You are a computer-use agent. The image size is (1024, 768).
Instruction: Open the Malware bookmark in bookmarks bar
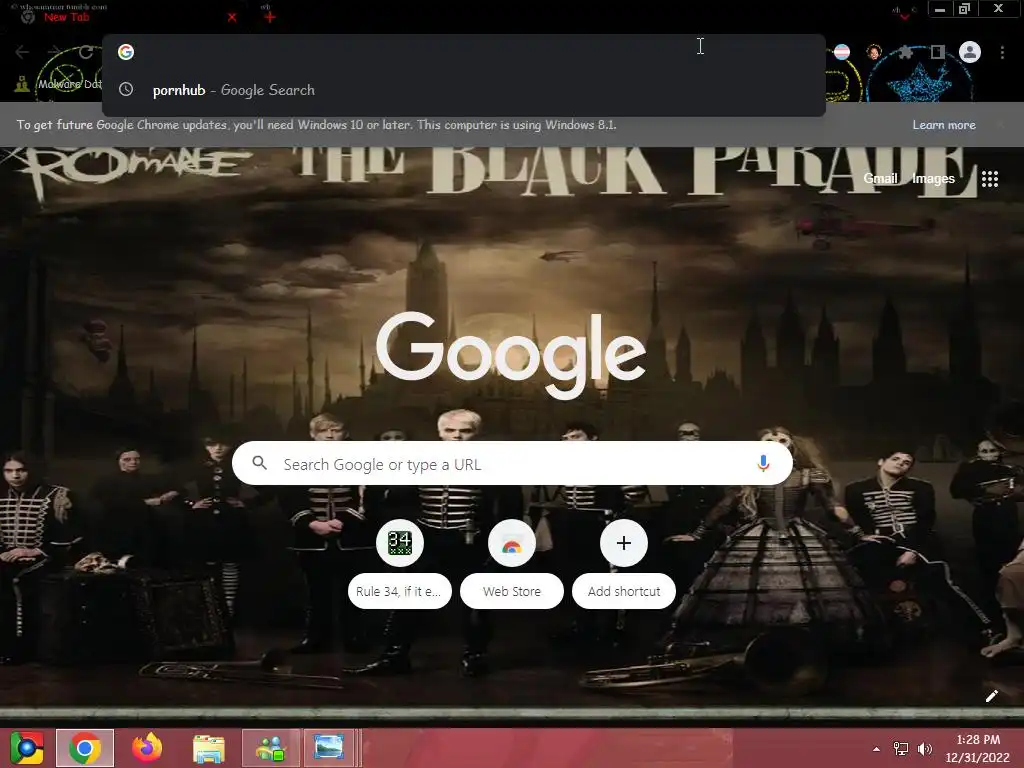coord(59,84)
